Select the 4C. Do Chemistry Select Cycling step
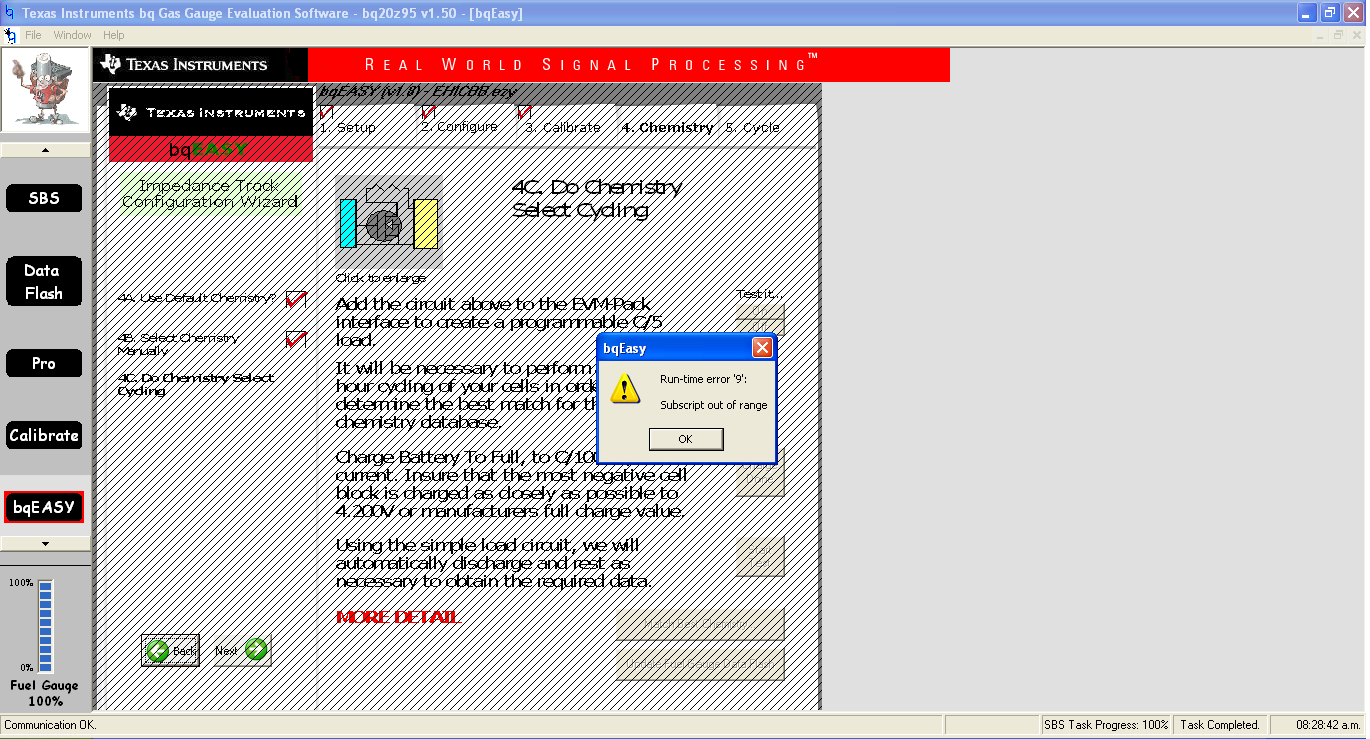The height and width of the screenshot is (739, 1370). 195,384
